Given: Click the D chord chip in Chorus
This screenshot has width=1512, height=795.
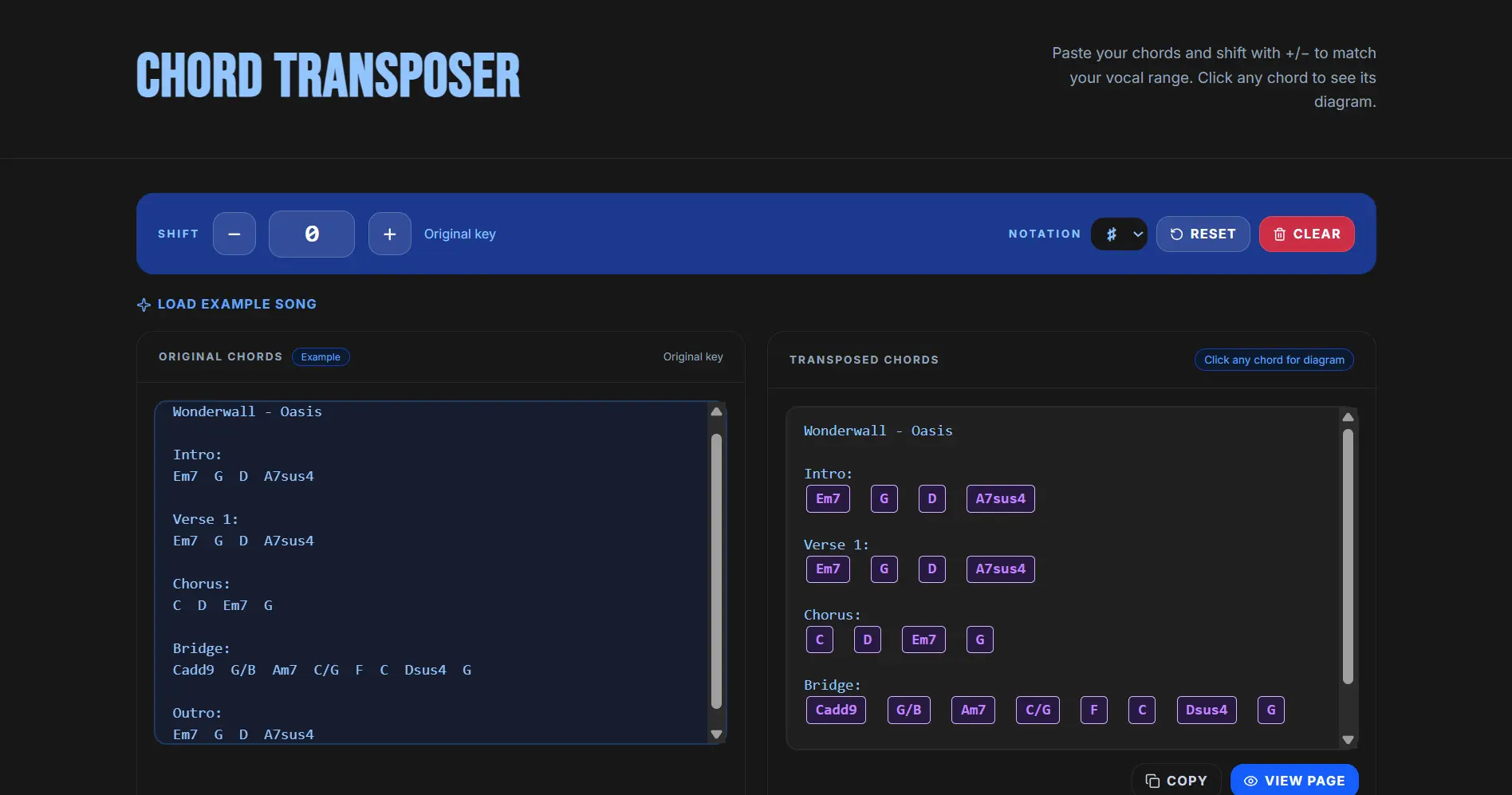Looking at the screenshot, I should pos(868,640).
